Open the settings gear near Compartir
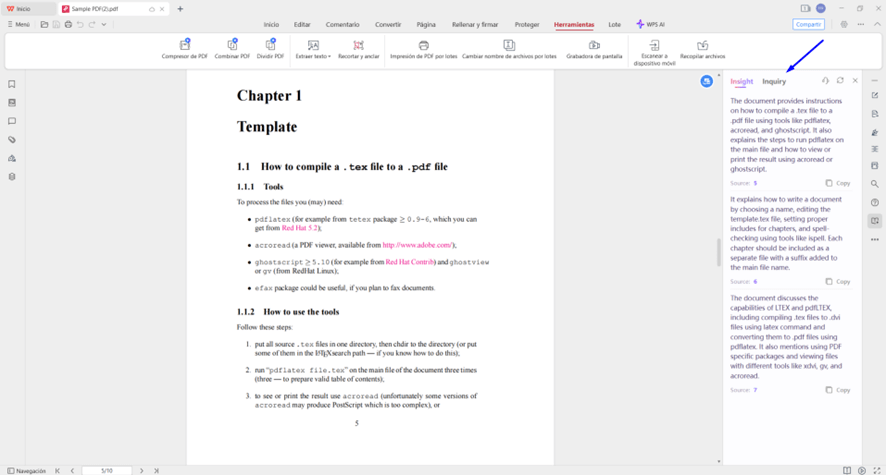This screenshot has width=886, height=475. [844, 24]
